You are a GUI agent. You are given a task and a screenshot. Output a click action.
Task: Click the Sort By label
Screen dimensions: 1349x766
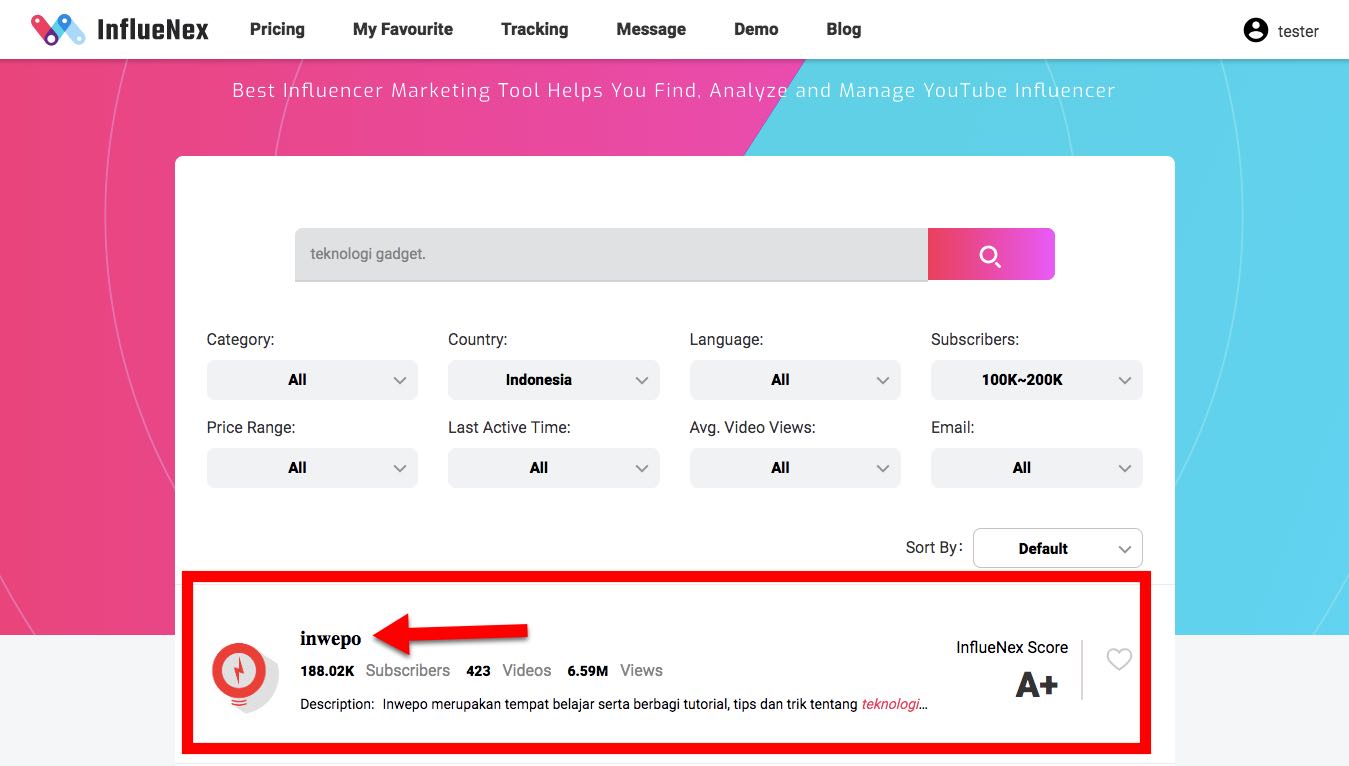tap(934, 548)
